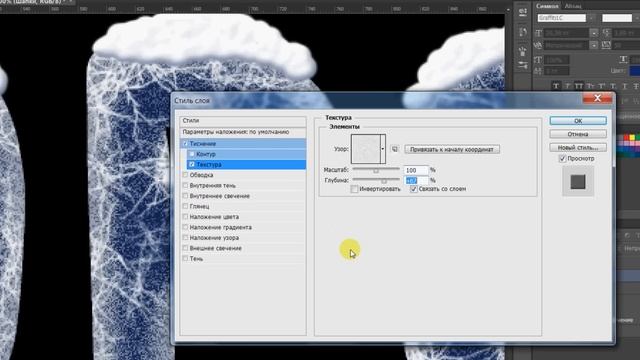Enable the Контур sub-effect checkbox
The height and width of the screenshot is (360, 640).
pyautogui.click(x=192, y=154)
